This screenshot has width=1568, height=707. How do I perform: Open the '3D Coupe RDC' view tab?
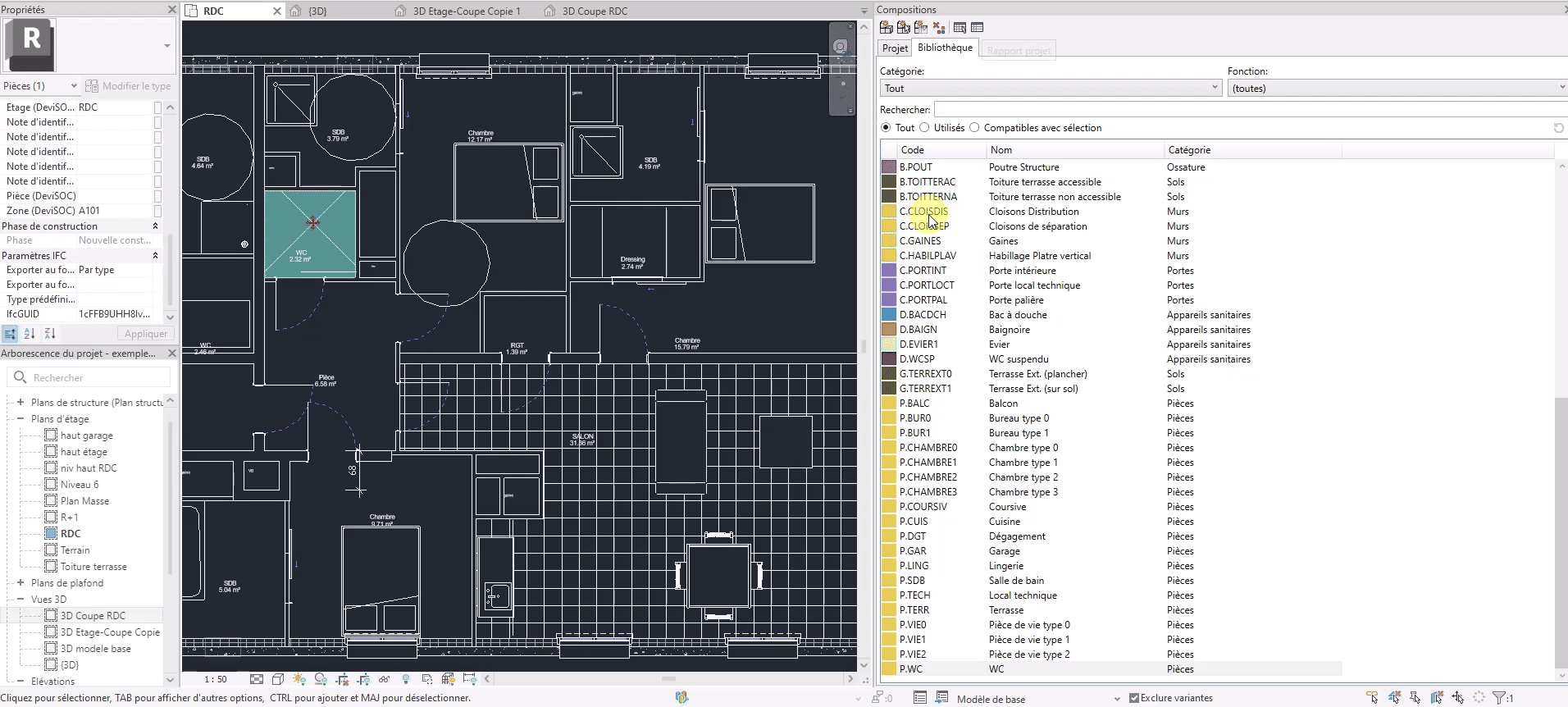[x=595, y=11]
